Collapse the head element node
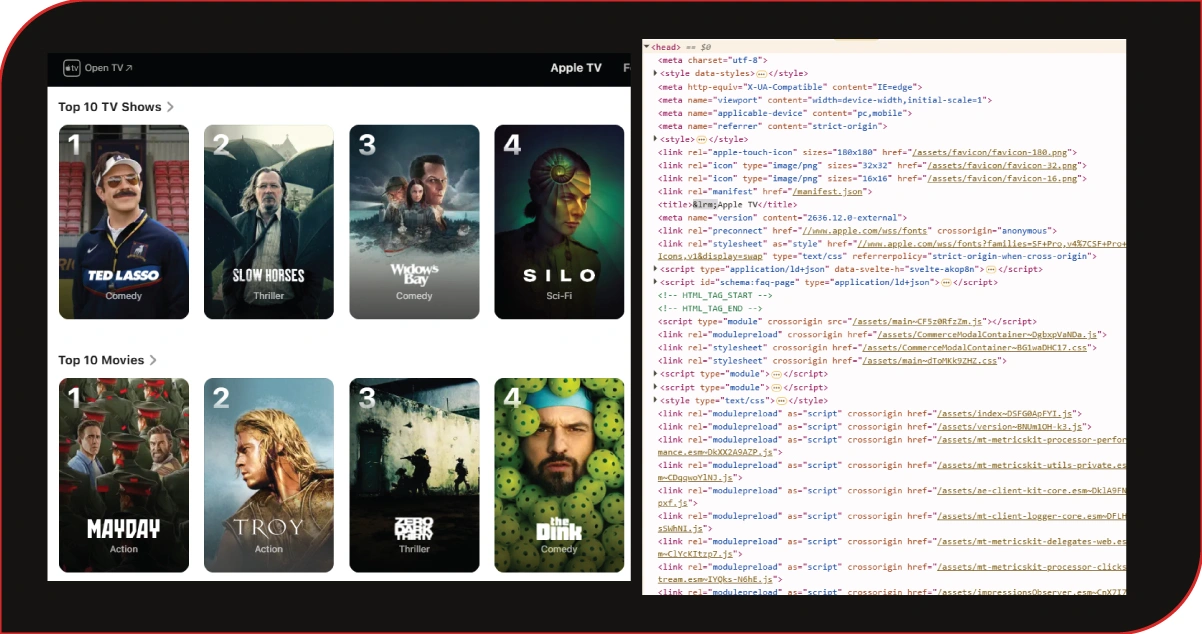The image size is (1202, 634). [x=647, y=47]
